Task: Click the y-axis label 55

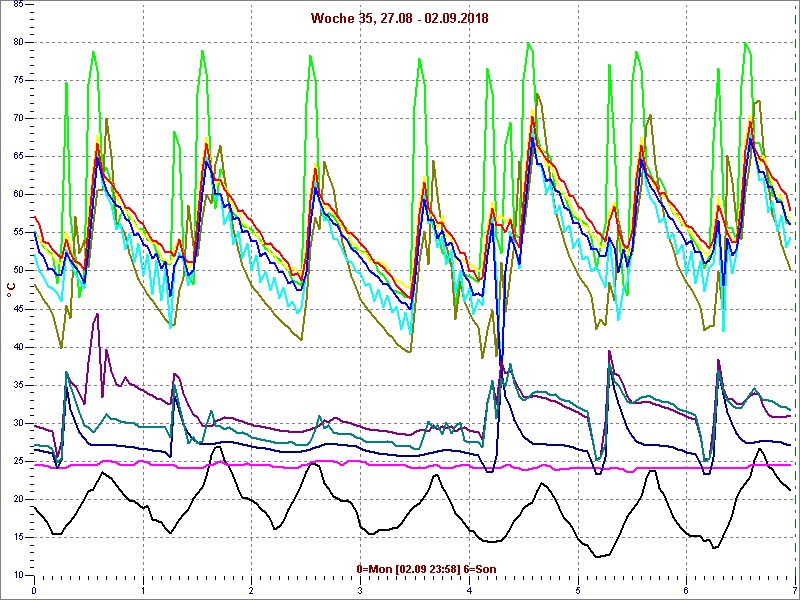Action: [x=18, y=233]
